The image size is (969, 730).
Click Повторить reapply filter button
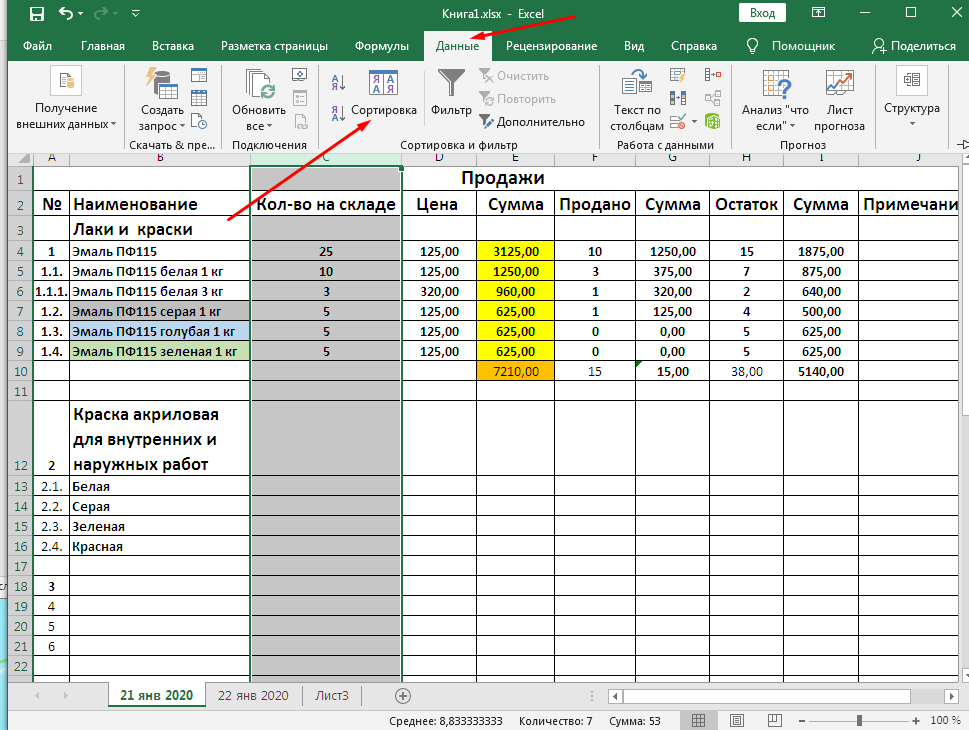point(518,99)
